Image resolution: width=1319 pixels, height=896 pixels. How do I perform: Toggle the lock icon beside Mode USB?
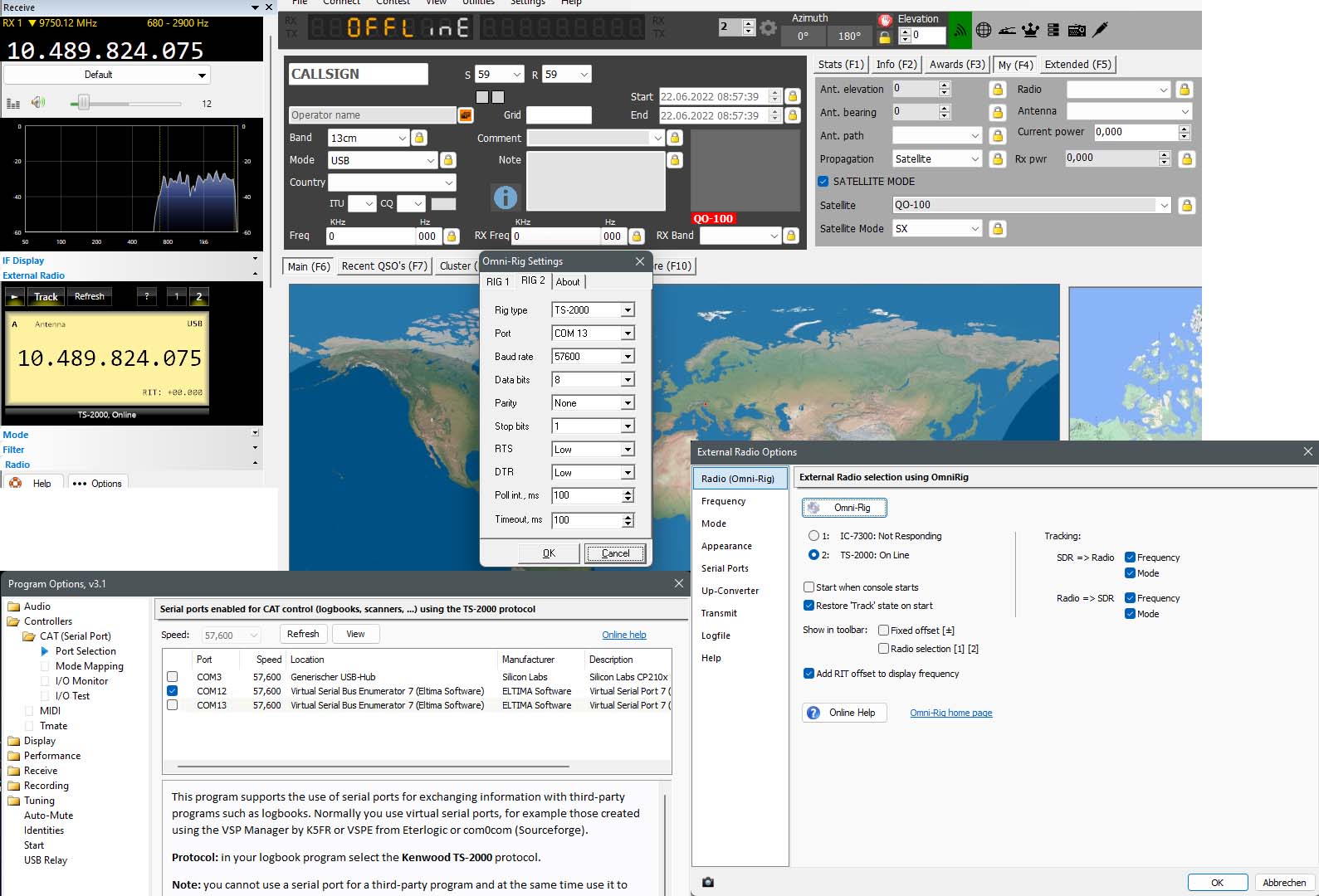[x=448, y=160]
